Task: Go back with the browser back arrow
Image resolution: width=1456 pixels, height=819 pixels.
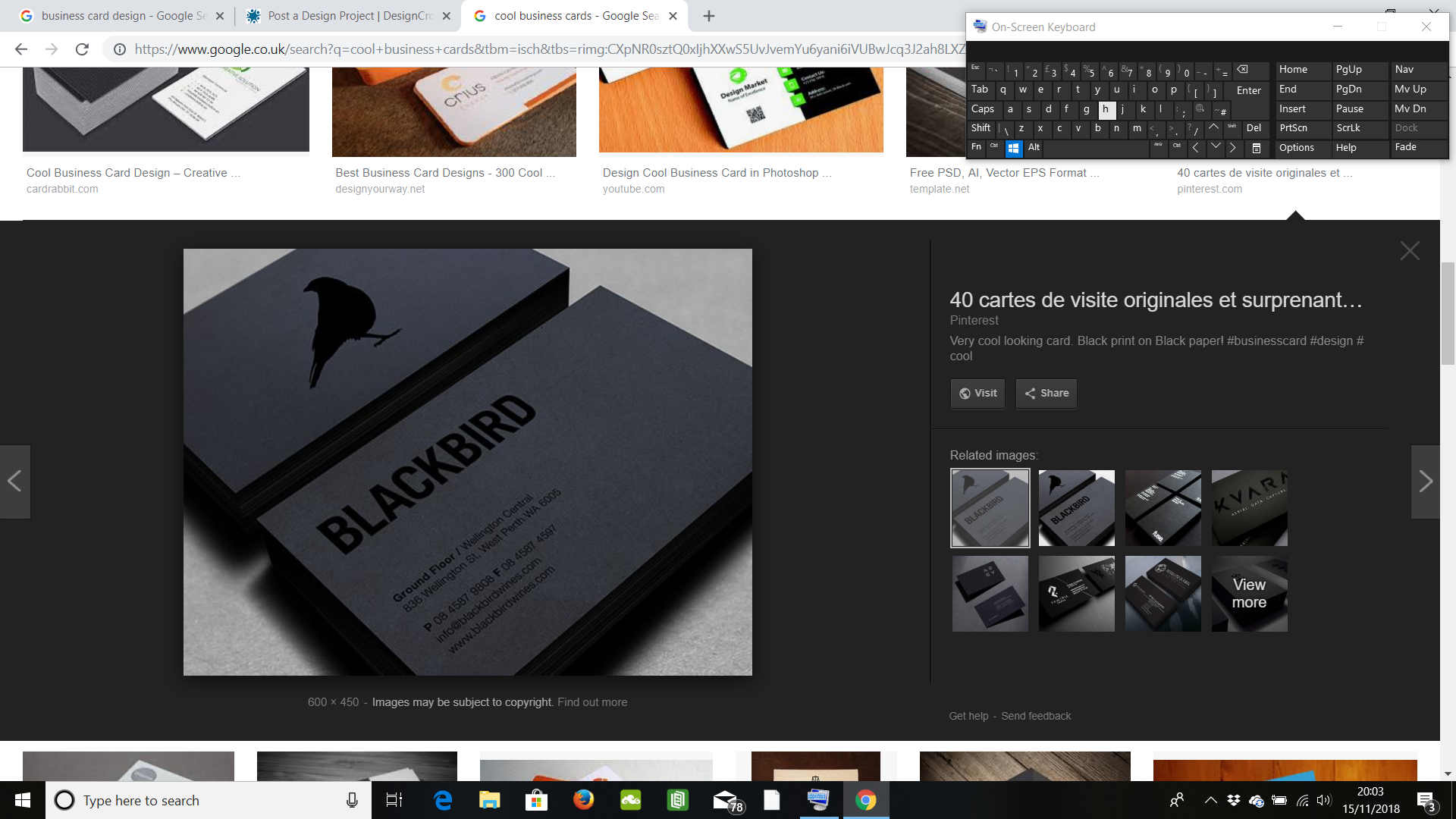Action: (21, 49)
